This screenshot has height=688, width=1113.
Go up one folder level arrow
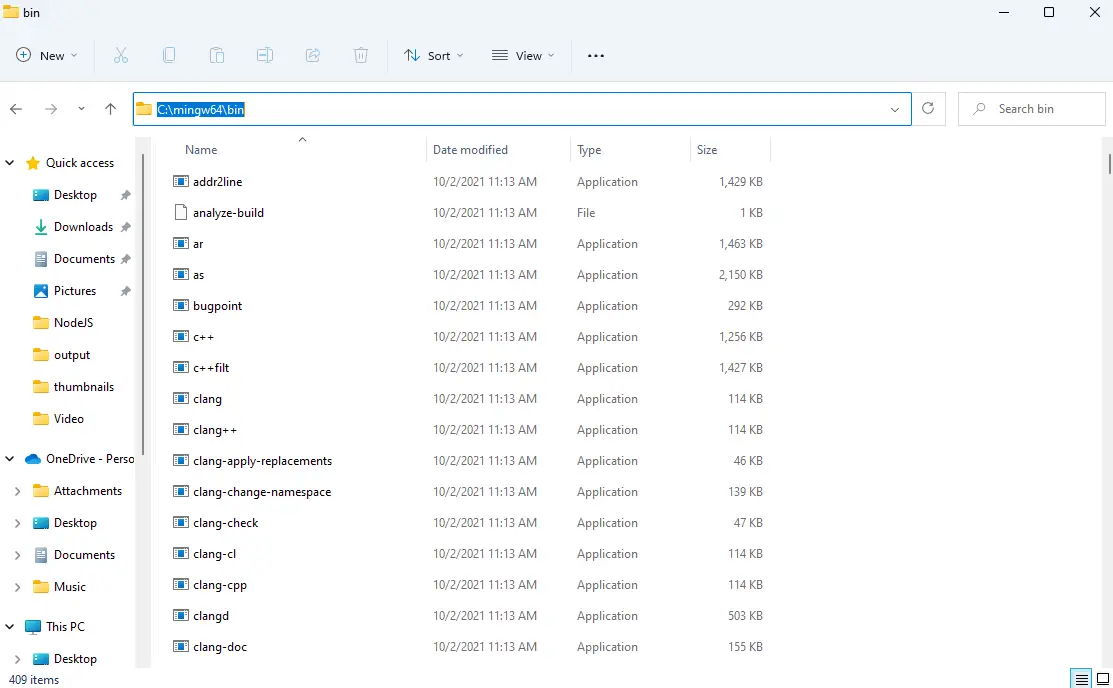point(111,109)
